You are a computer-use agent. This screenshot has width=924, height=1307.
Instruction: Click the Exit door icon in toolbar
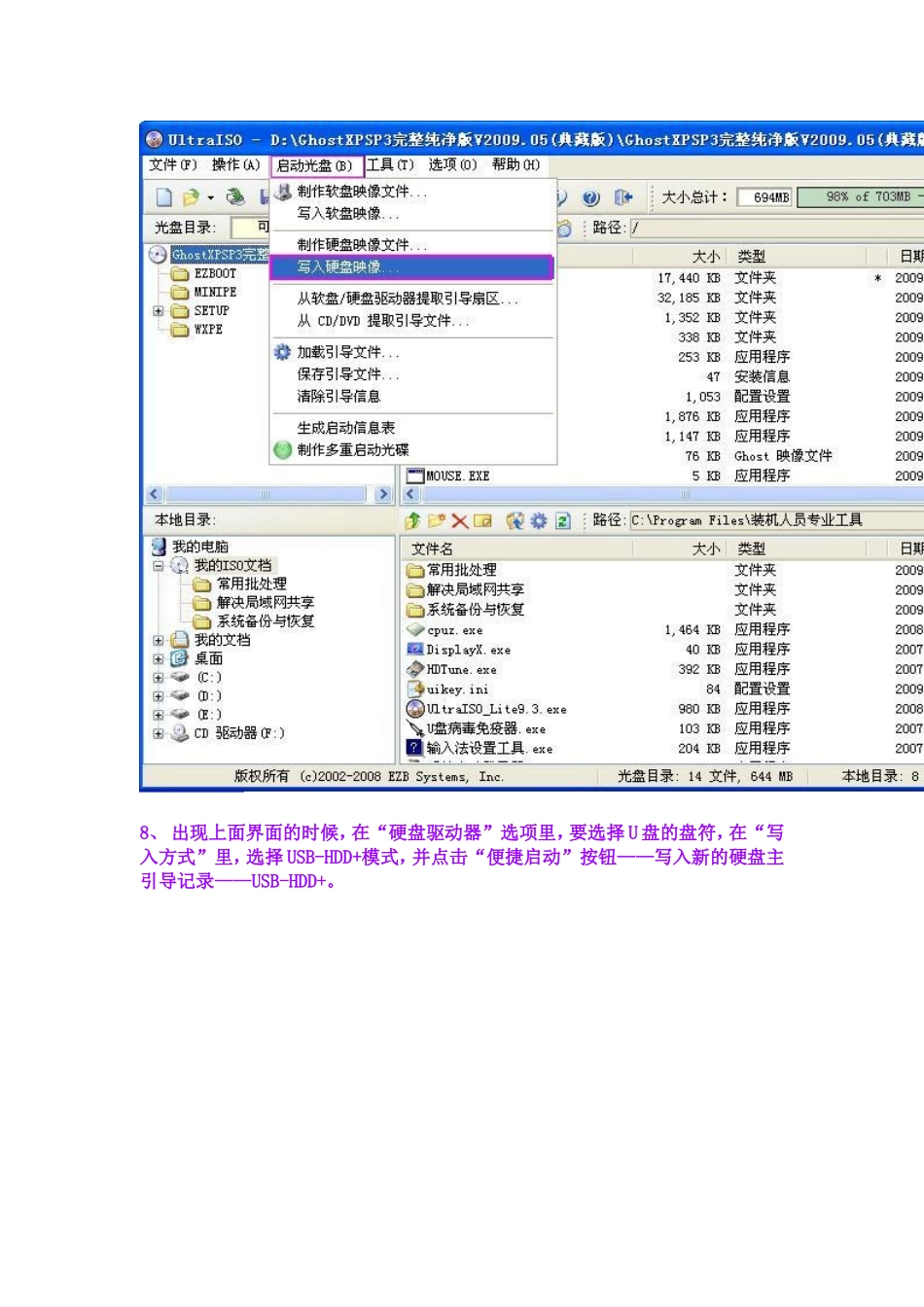[623, 197]
